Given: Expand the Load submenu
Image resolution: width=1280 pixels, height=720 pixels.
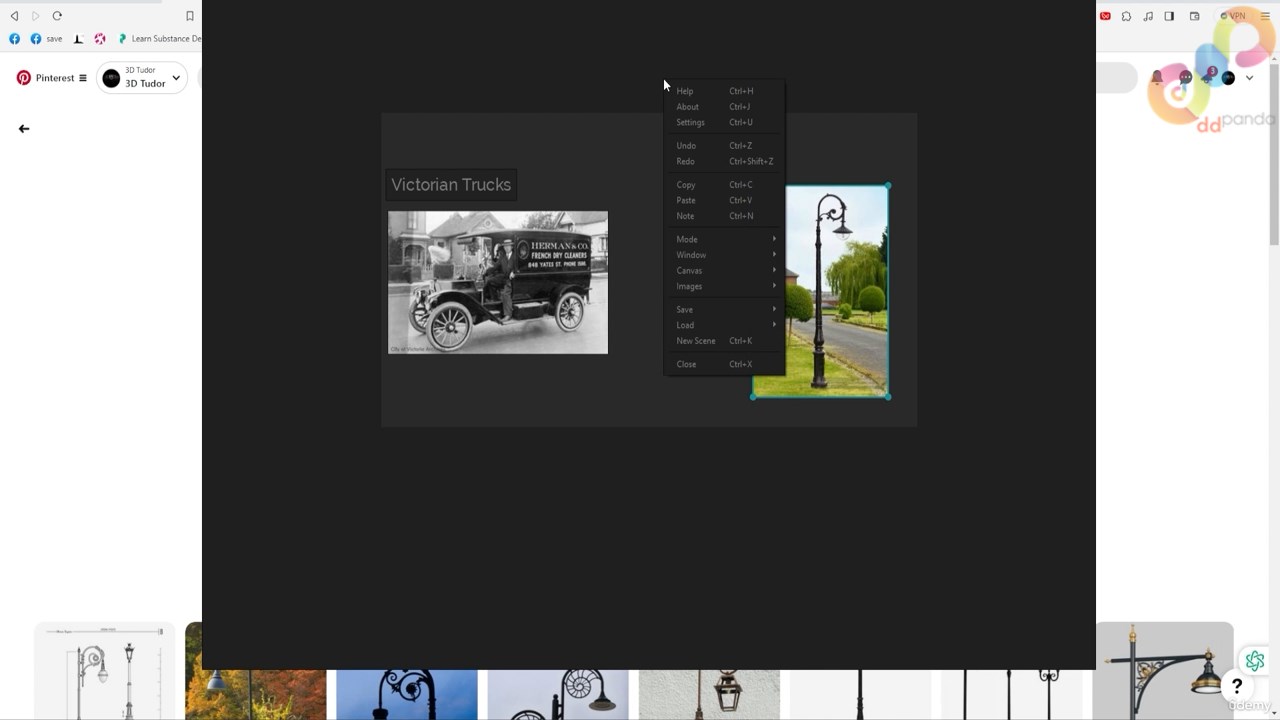Looking at the screenshot, I should tap(725, 325).
